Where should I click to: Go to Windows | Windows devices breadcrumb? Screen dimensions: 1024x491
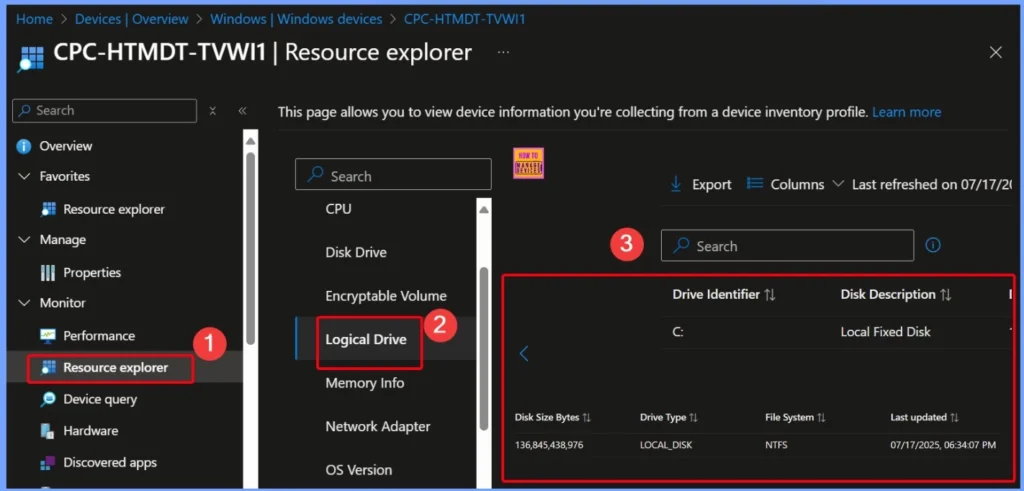[296, 19]
